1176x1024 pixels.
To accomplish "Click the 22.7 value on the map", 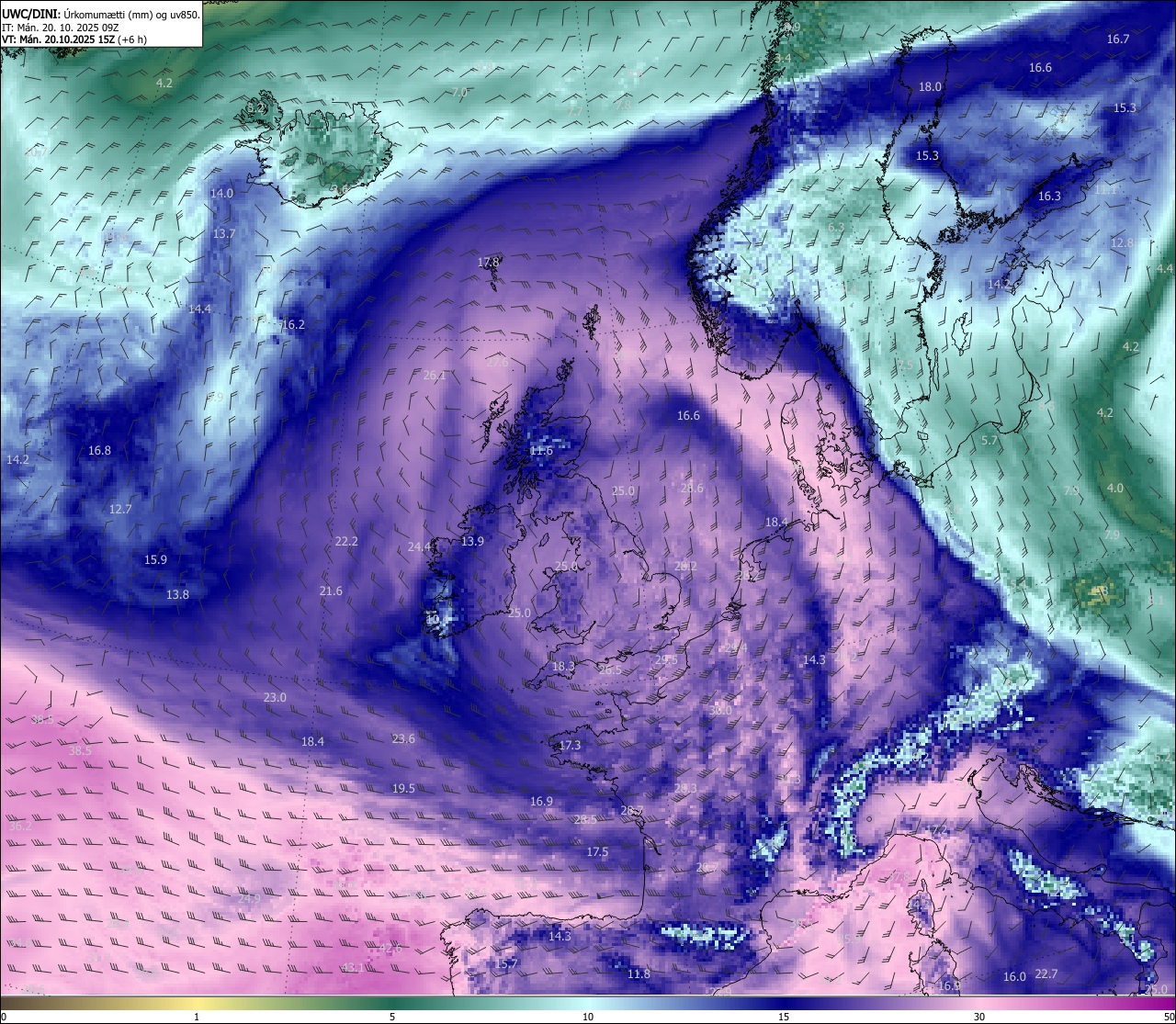I will pyautogui.click(x=1046, y=973).
